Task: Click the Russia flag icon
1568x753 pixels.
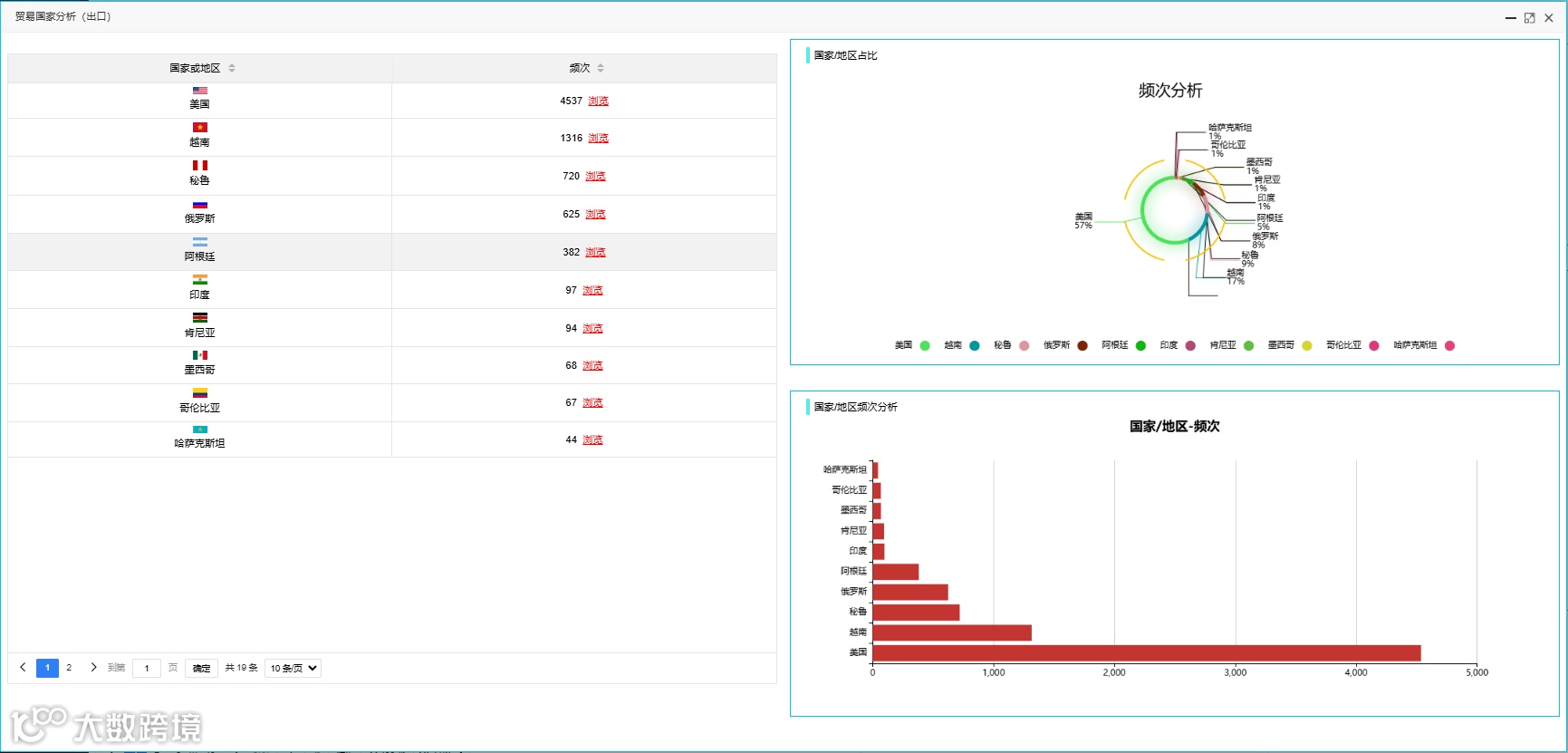Action: (200, 205)
